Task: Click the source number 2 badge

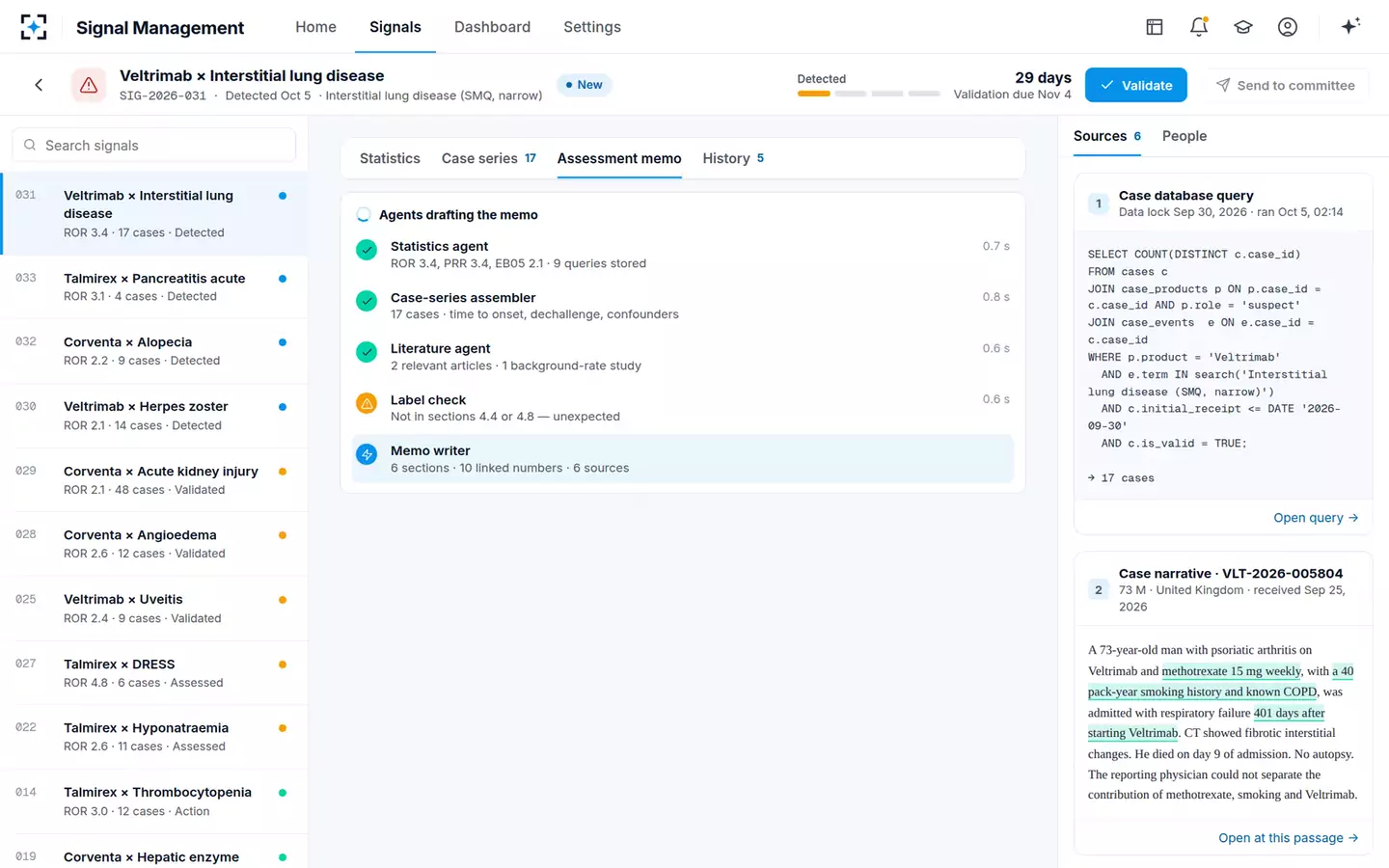Action: 1099,590
